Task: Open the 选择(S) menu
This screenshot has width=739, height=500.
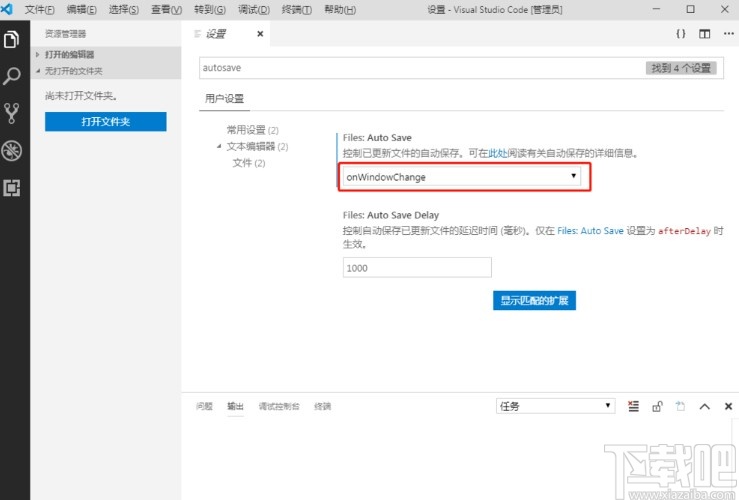Action: tap(123, 9)
